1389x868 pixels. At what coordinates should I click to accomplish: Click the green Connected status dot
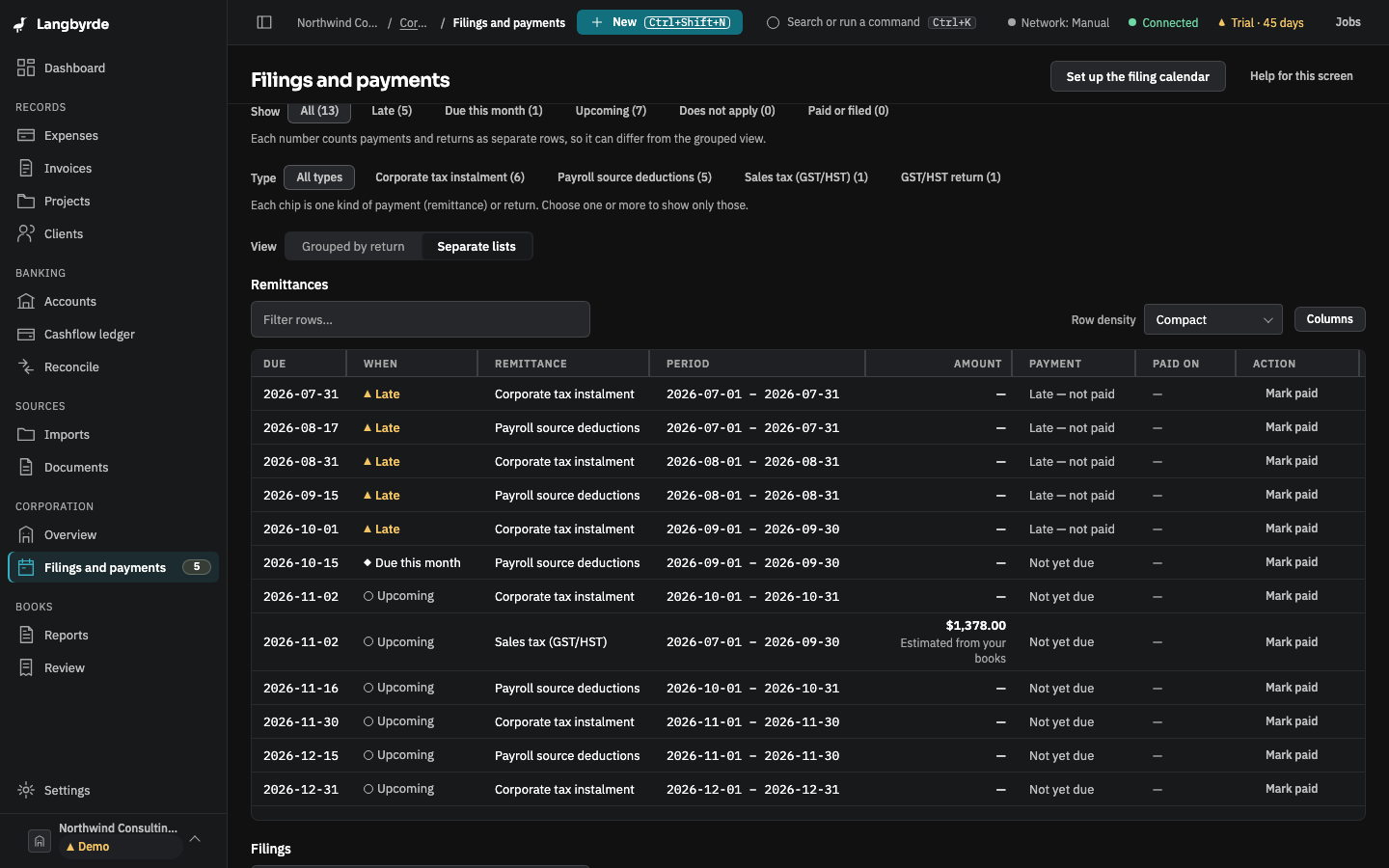pyautogui.click(x=1132, y=22)
